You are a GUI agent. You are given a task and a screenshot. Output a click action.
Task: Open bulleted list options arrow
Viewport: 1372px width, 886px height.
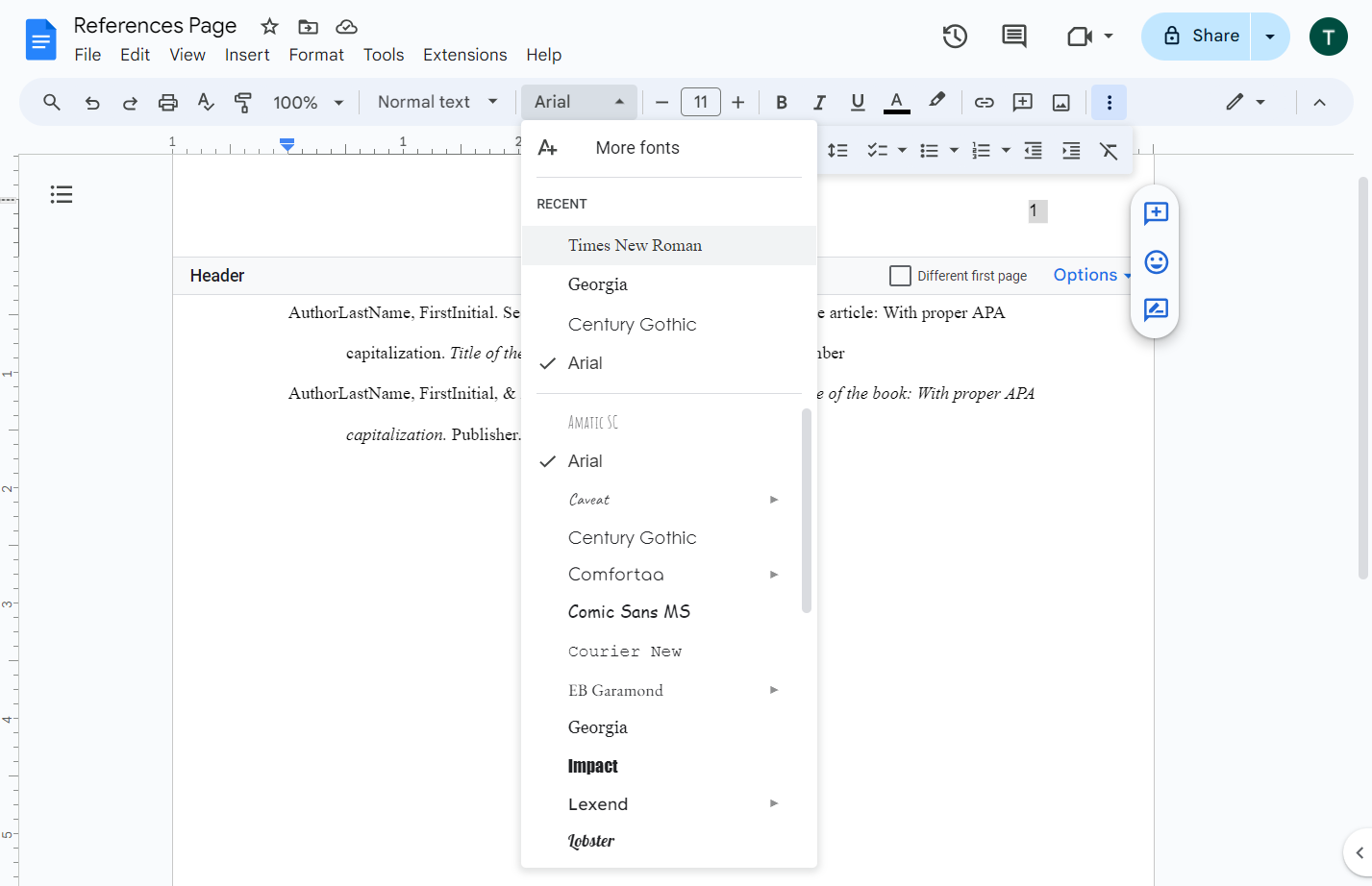(954, 150)
